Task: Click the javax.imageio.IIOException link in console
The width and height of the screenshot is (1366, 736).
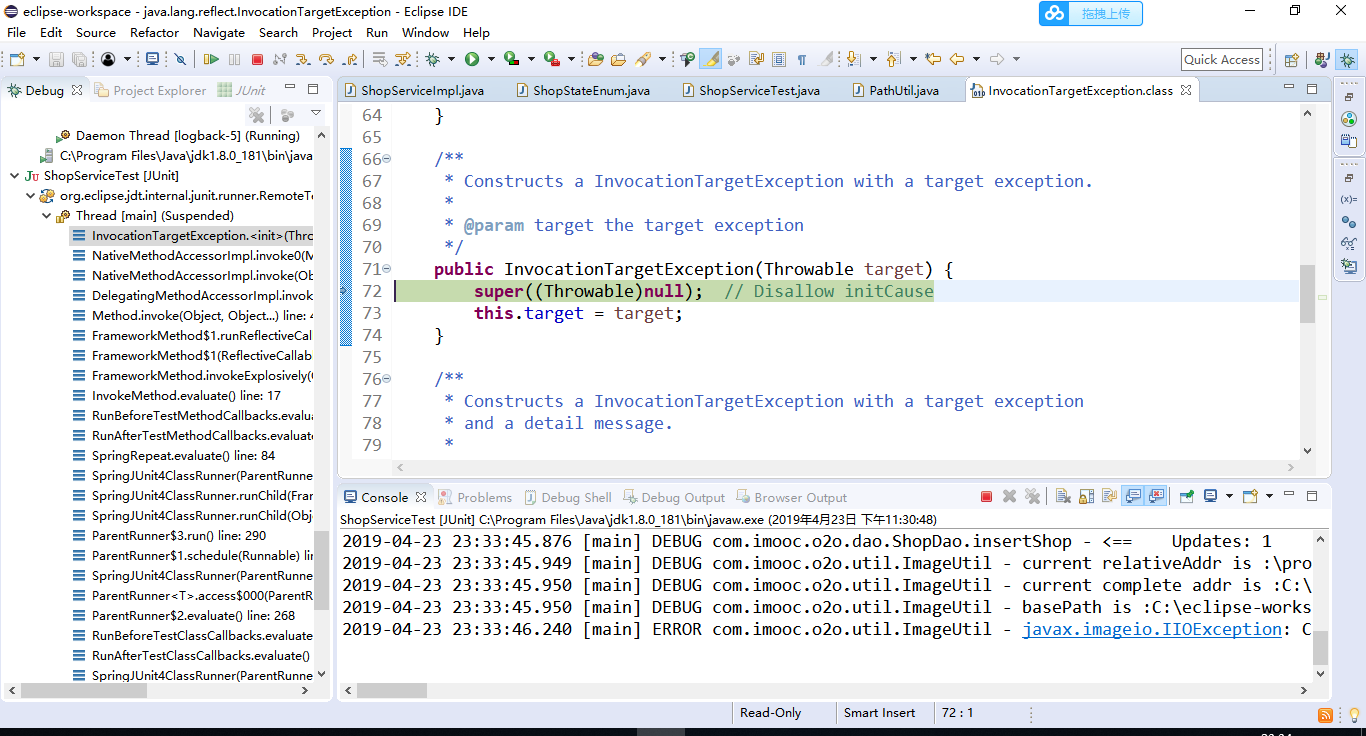Action: (x=1152, y=629)
